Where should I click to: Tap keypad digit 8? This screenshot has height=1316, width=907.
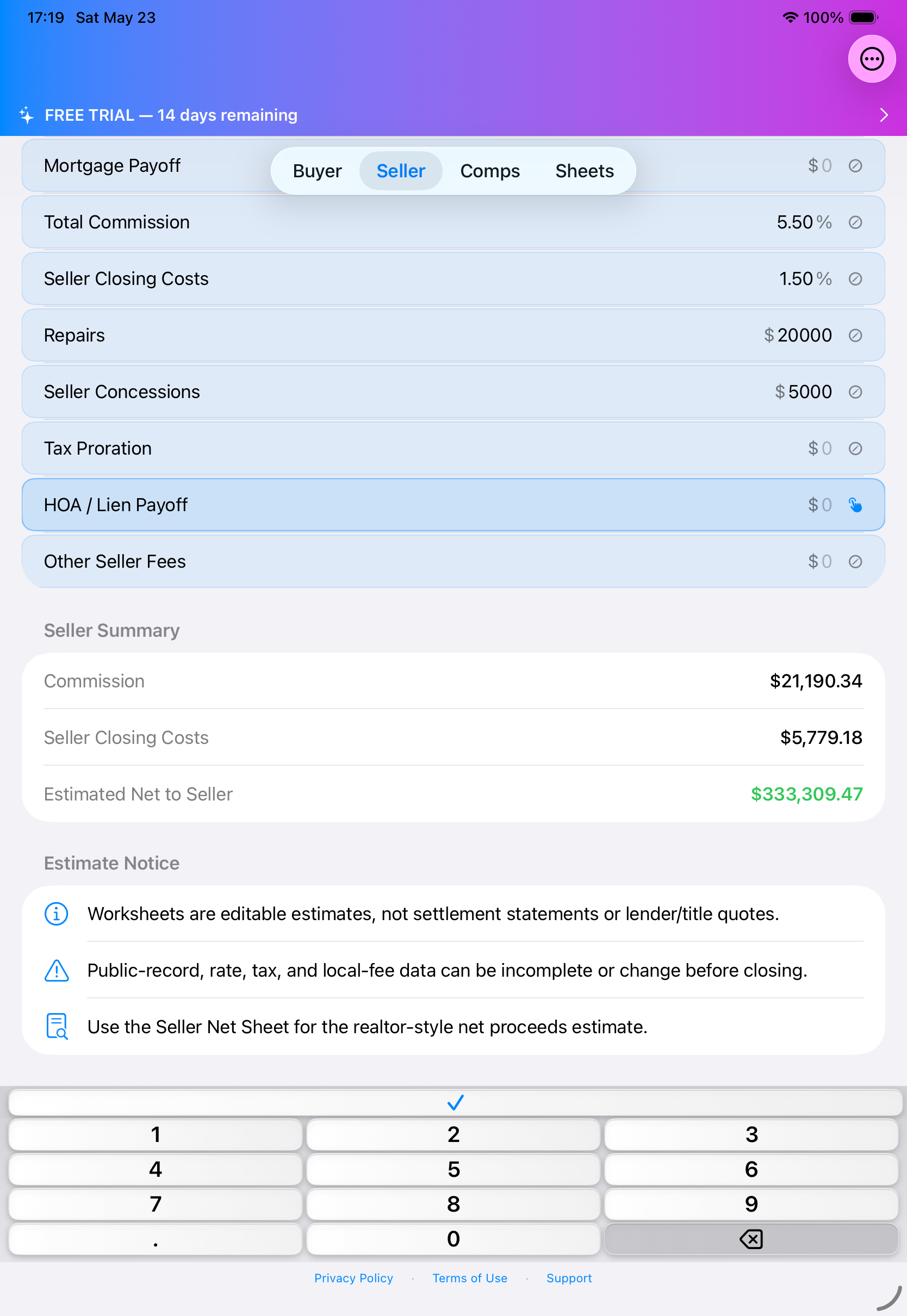453,1203
